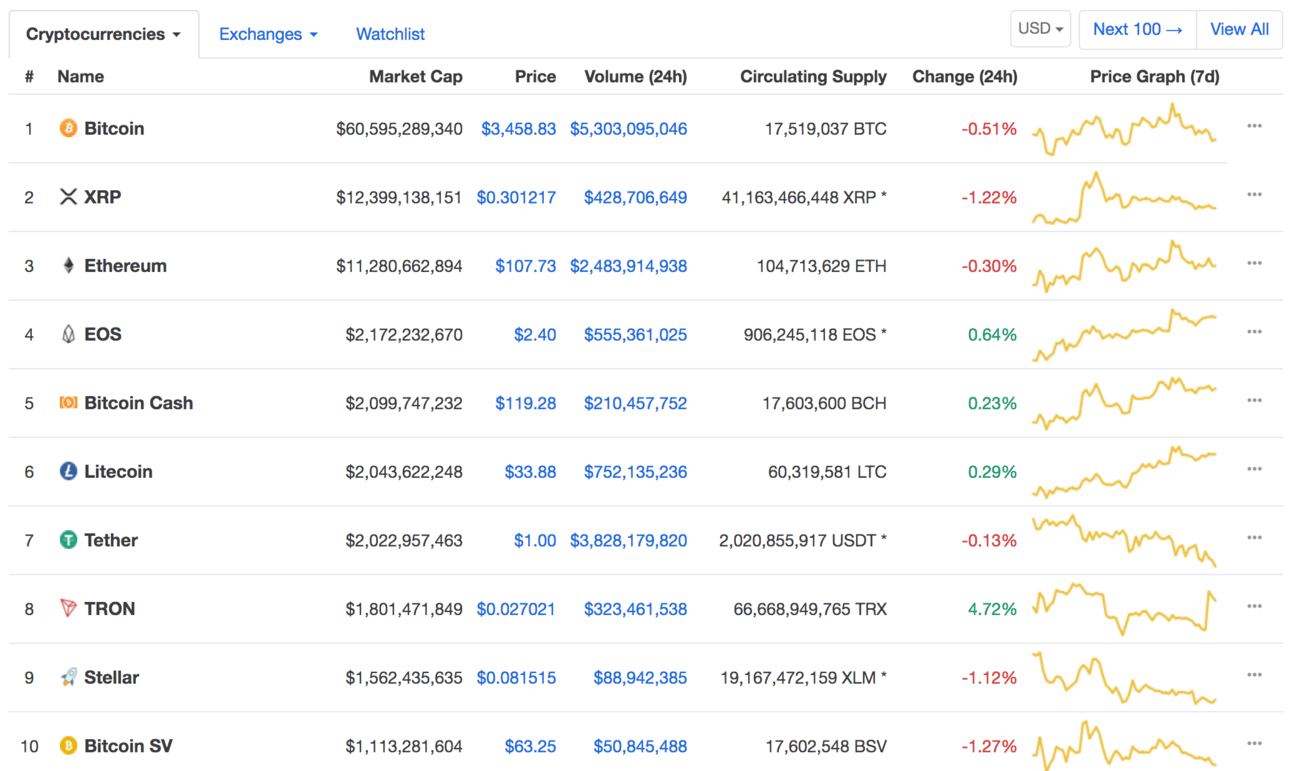The height and width of the screenshot is (771, 1292).
Task: Open the TRON name link
Action: [x=110, y=608]
